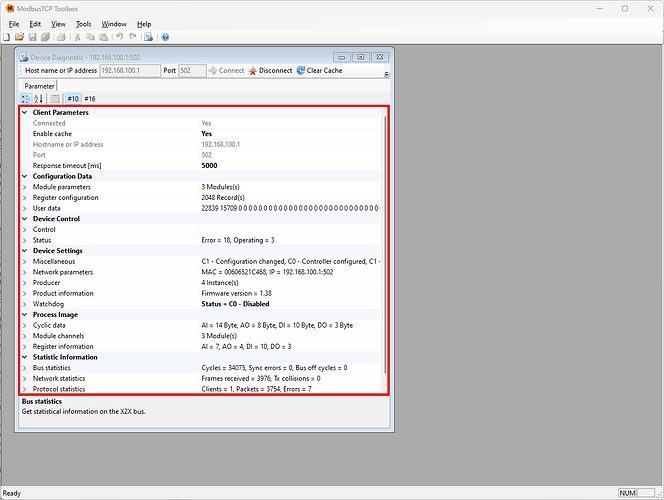Viewport: 664px width, 500px height.
Task: Open the View menu
Action: coord(58,24)
